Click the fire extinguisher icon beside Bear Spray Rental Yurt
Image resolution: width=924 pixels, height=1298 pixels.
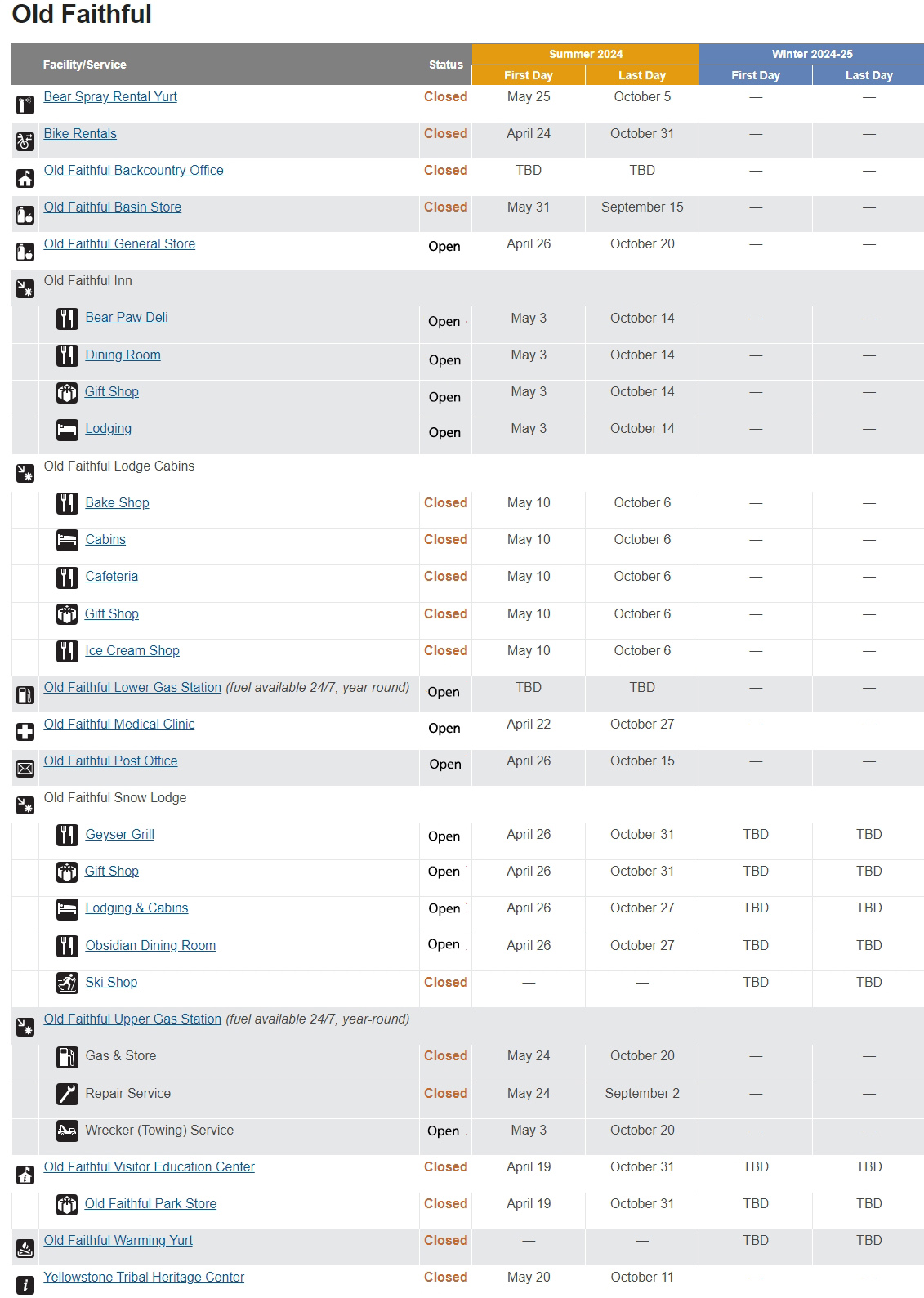tap(25, 105)
